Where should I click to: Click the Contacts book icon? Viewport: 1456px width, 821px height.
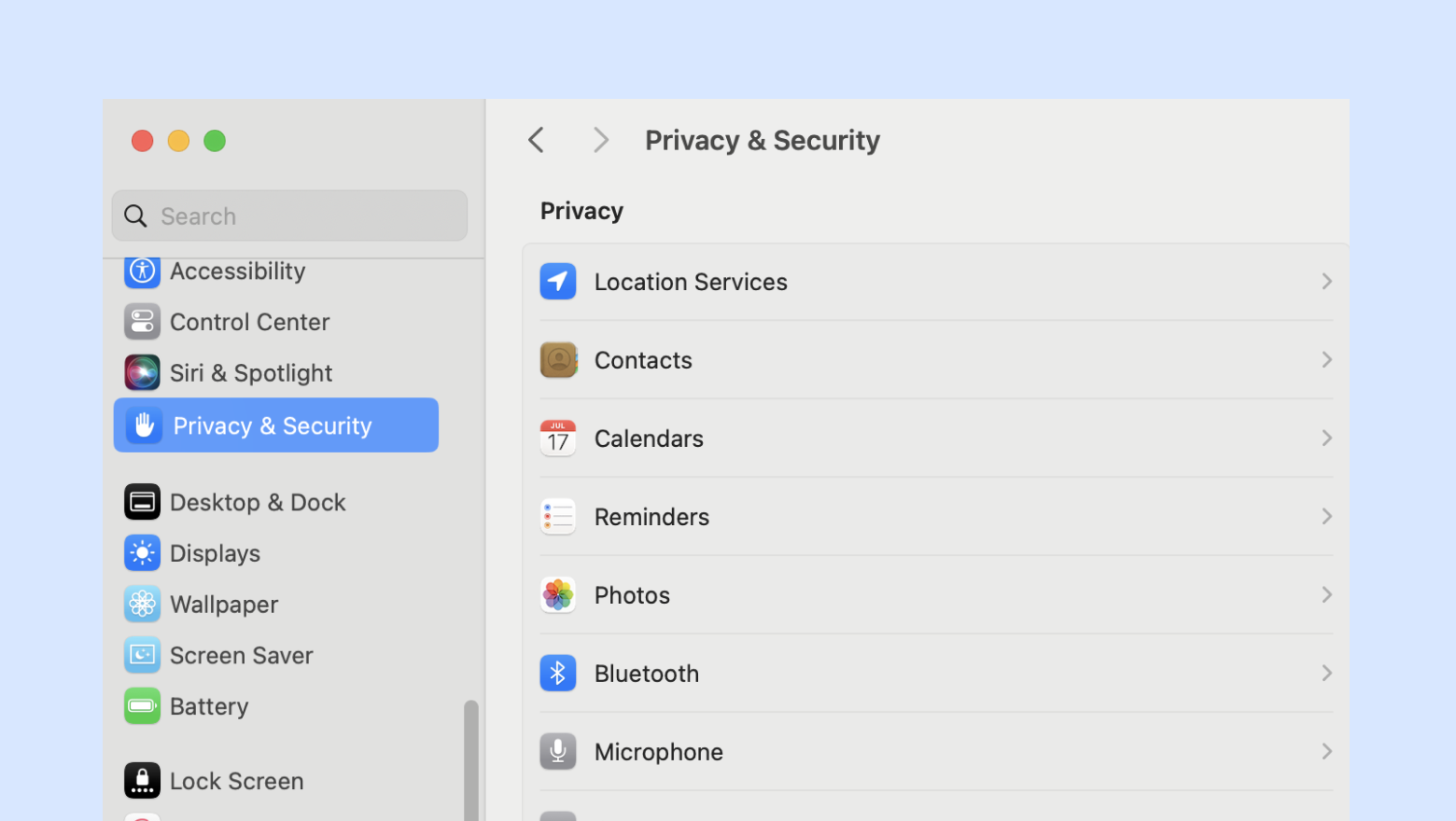558,360
